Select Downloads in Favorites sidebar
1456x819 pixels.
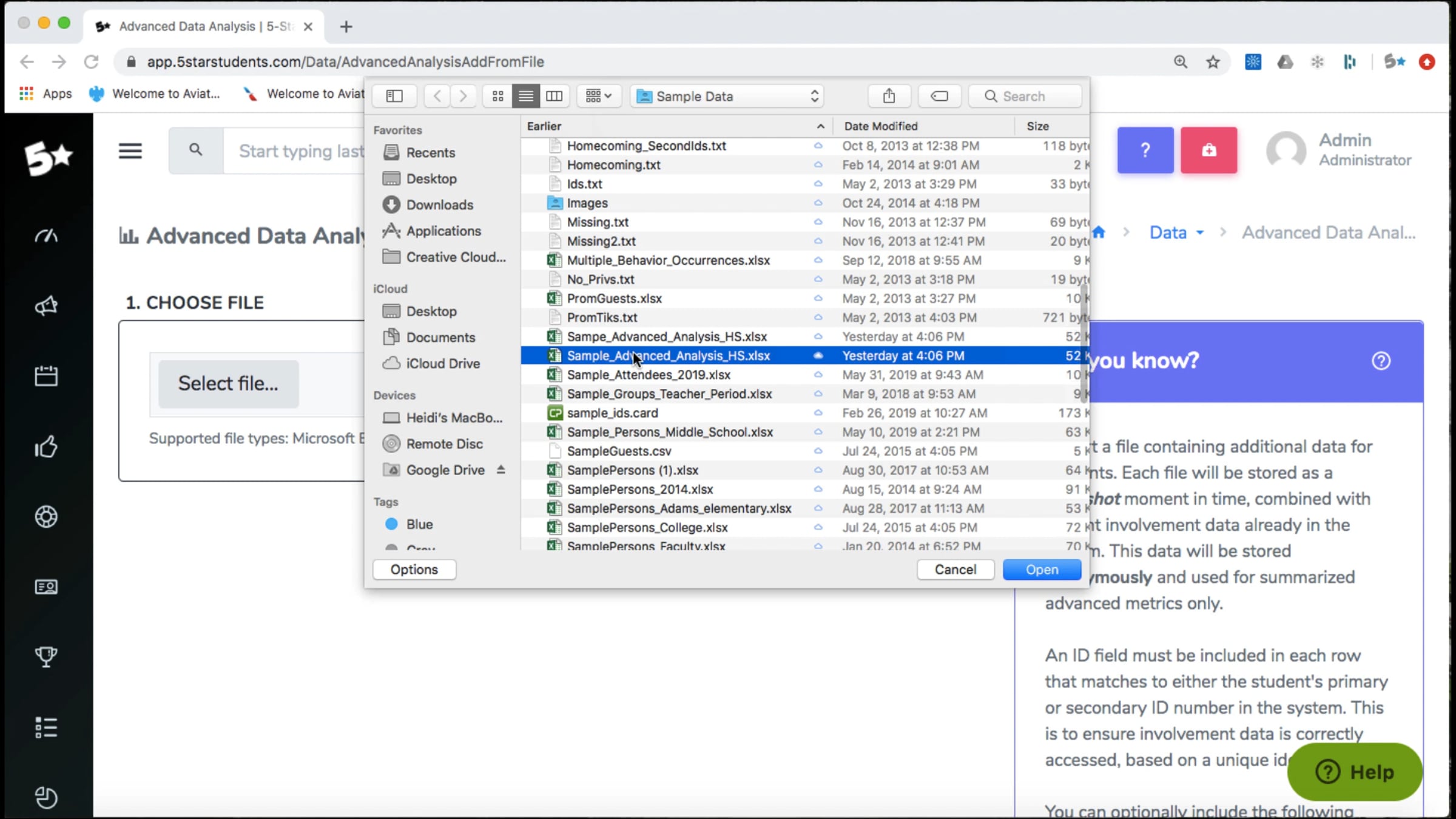439,205
